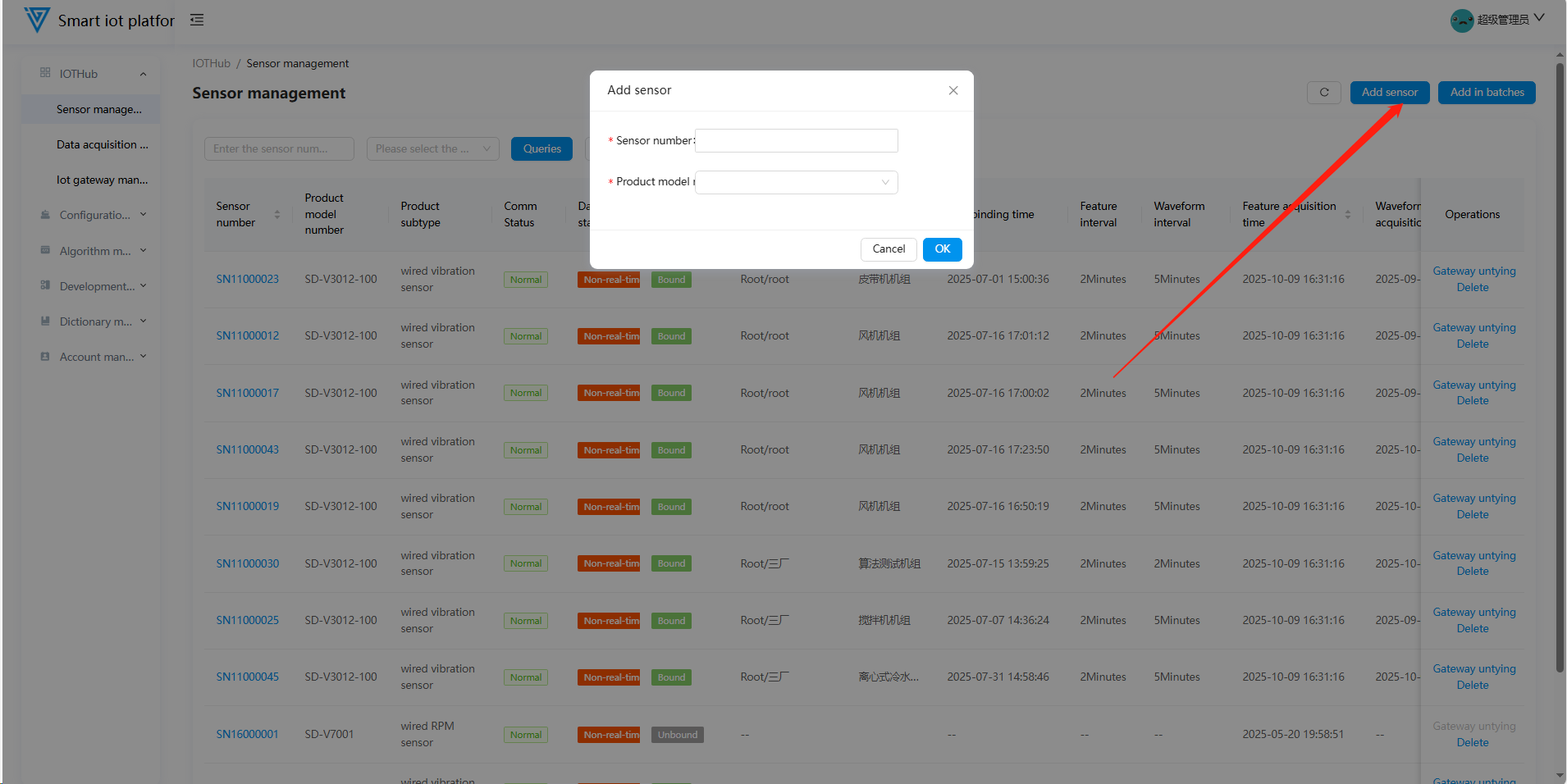The height and width of the screenshot is (784, 1567).
Task: Sort by Sensor number column
Action: [276, 215]
